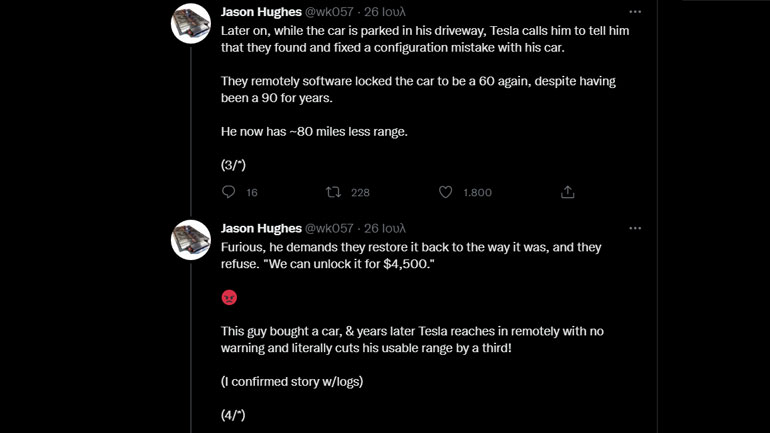Reply to the tweet ending in (3/*)
Image resolution: width=770 pixels, height=433 pixels.
[x=229, y=192]
